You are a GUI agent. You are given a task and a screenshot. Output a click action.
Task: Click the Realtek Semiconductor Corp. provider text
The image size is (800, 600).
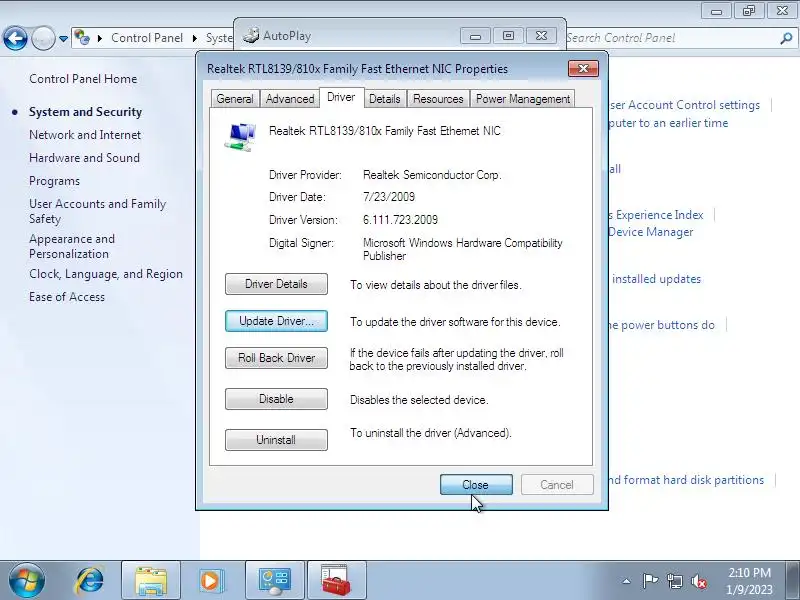[x=432, y=175]
